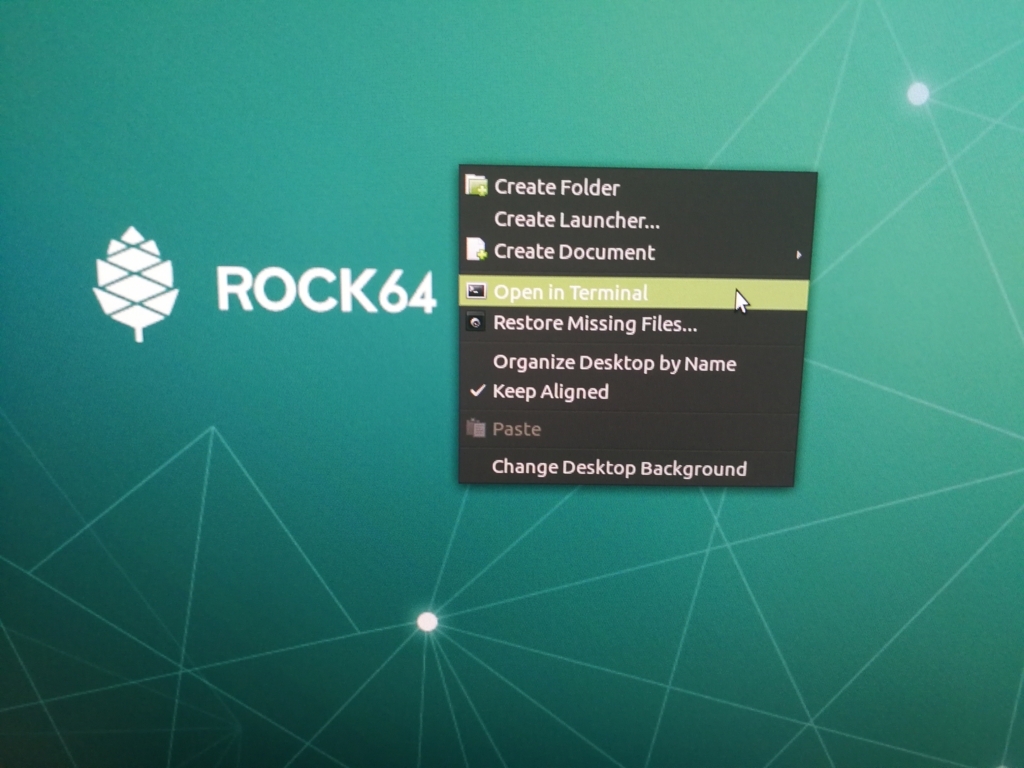Expand the Create Document submenu arrow

798,255
